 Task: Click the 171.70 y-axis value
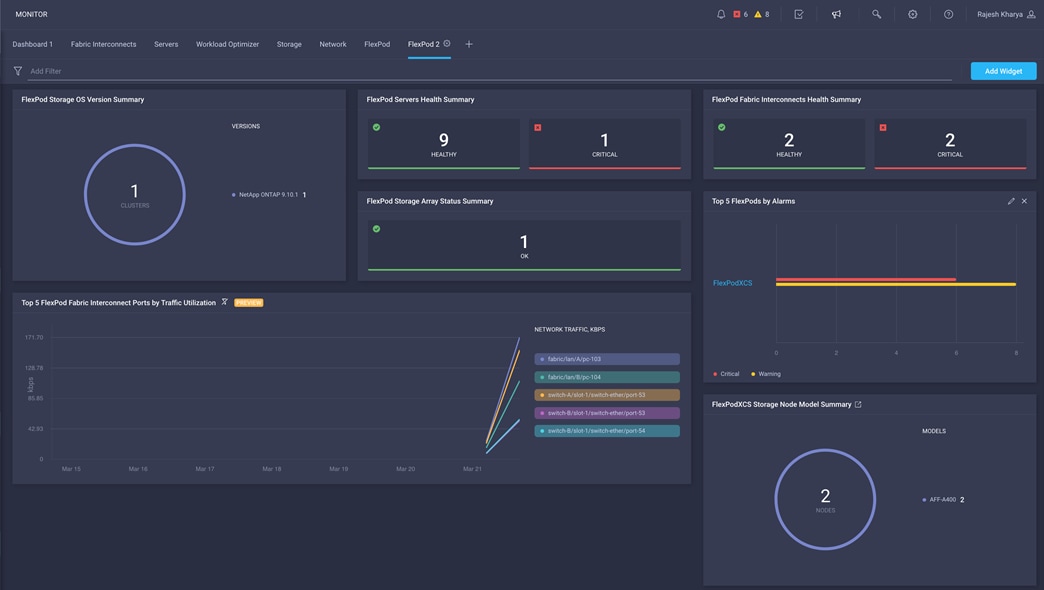34,338
